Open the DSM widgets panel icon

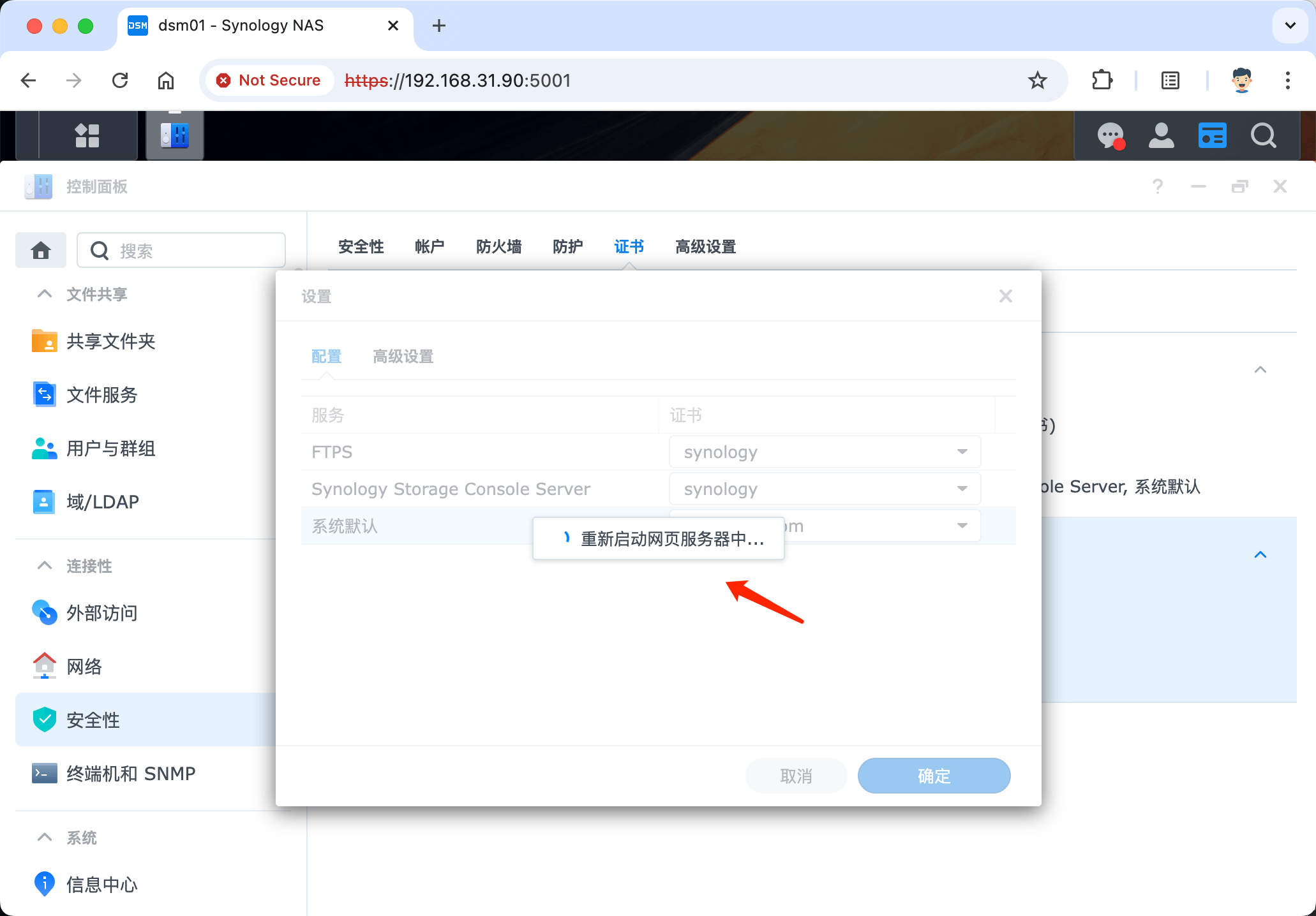(1212, 135)
